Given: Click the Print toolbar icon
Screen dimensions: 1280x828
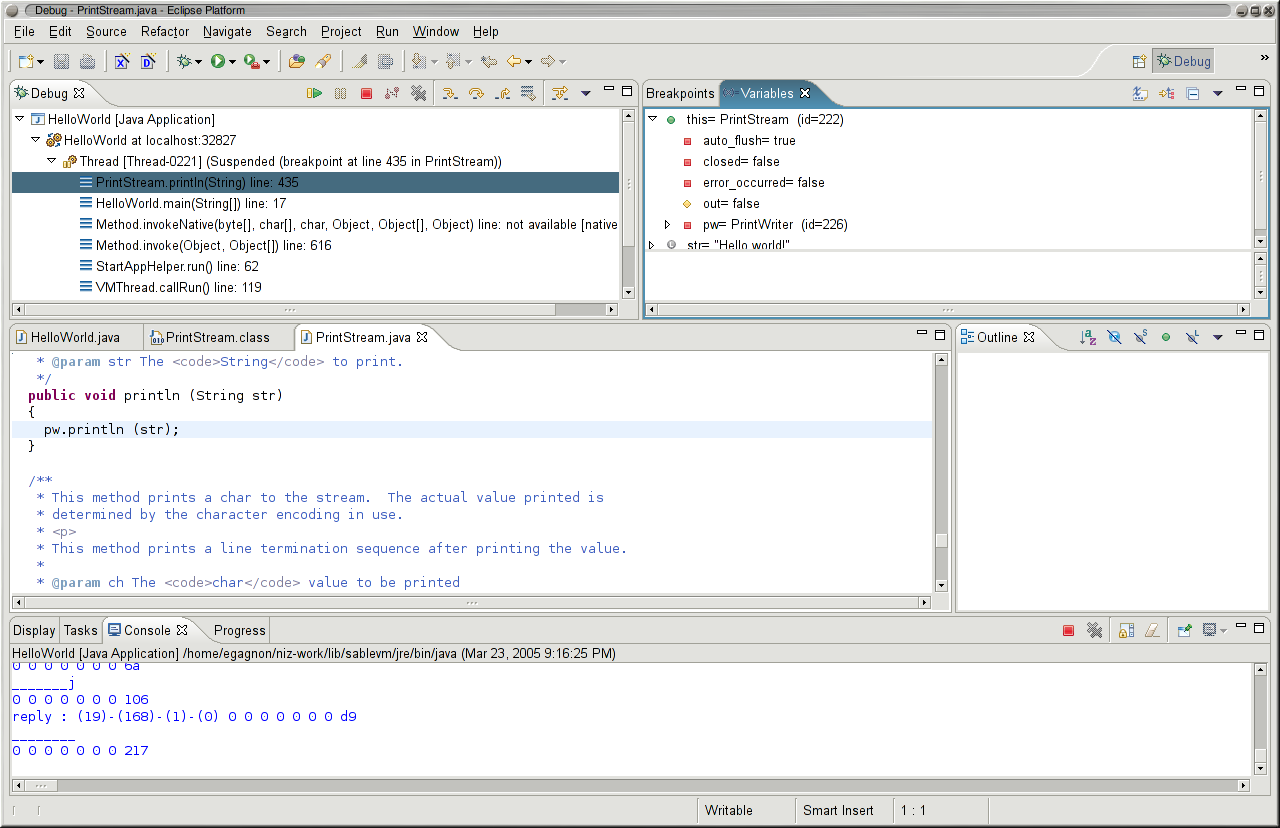Looking at the screenshot, I should tap(87, 62).
